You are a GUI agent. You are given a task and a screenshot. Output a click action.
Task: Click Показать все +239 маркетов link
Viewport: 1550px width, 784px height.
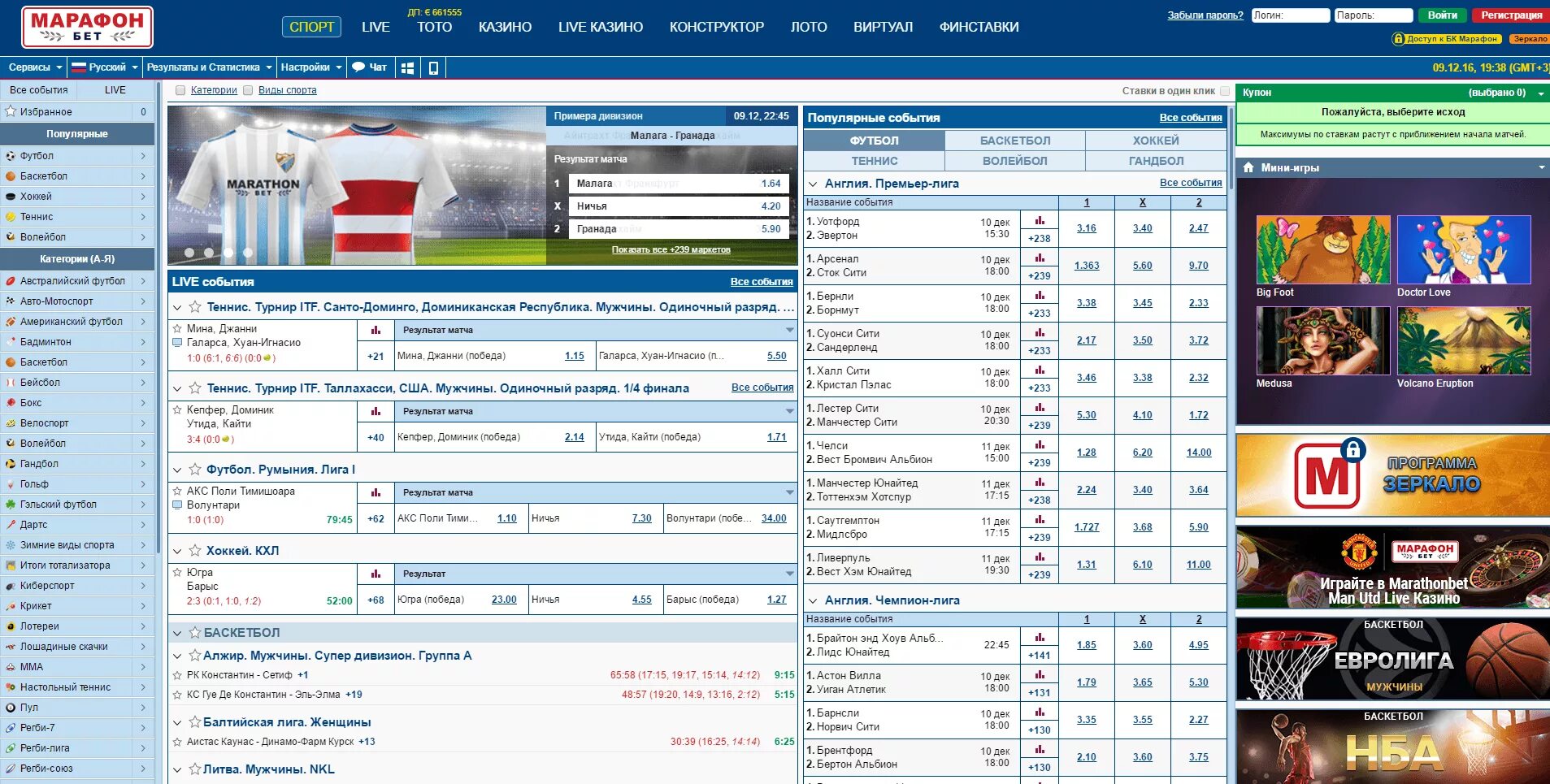pyautogui.click(x=671, y=249)
